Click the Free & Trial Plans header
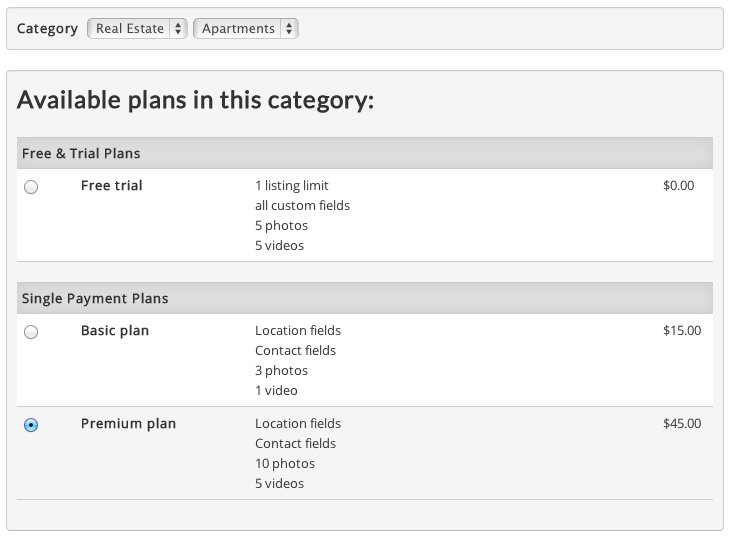The height and width of the screenshot is (536, 729). pyautogui.click(x=81, y=153)
